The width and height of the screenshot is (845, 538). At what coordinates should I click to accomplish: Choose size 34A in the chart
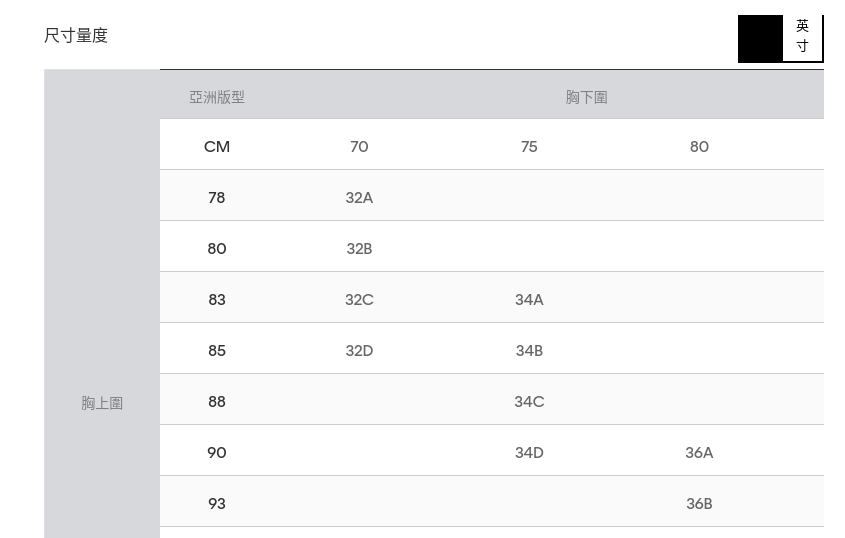[x=529, y=300]
